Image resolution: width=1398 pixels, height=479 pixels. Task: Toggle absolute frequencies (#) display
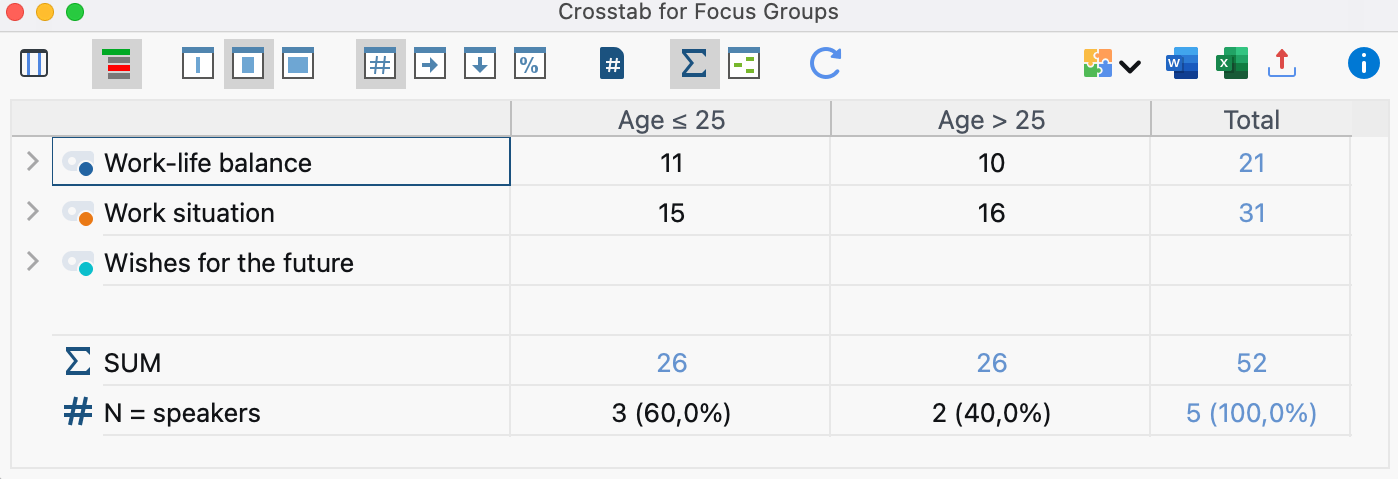click(380, 64)
